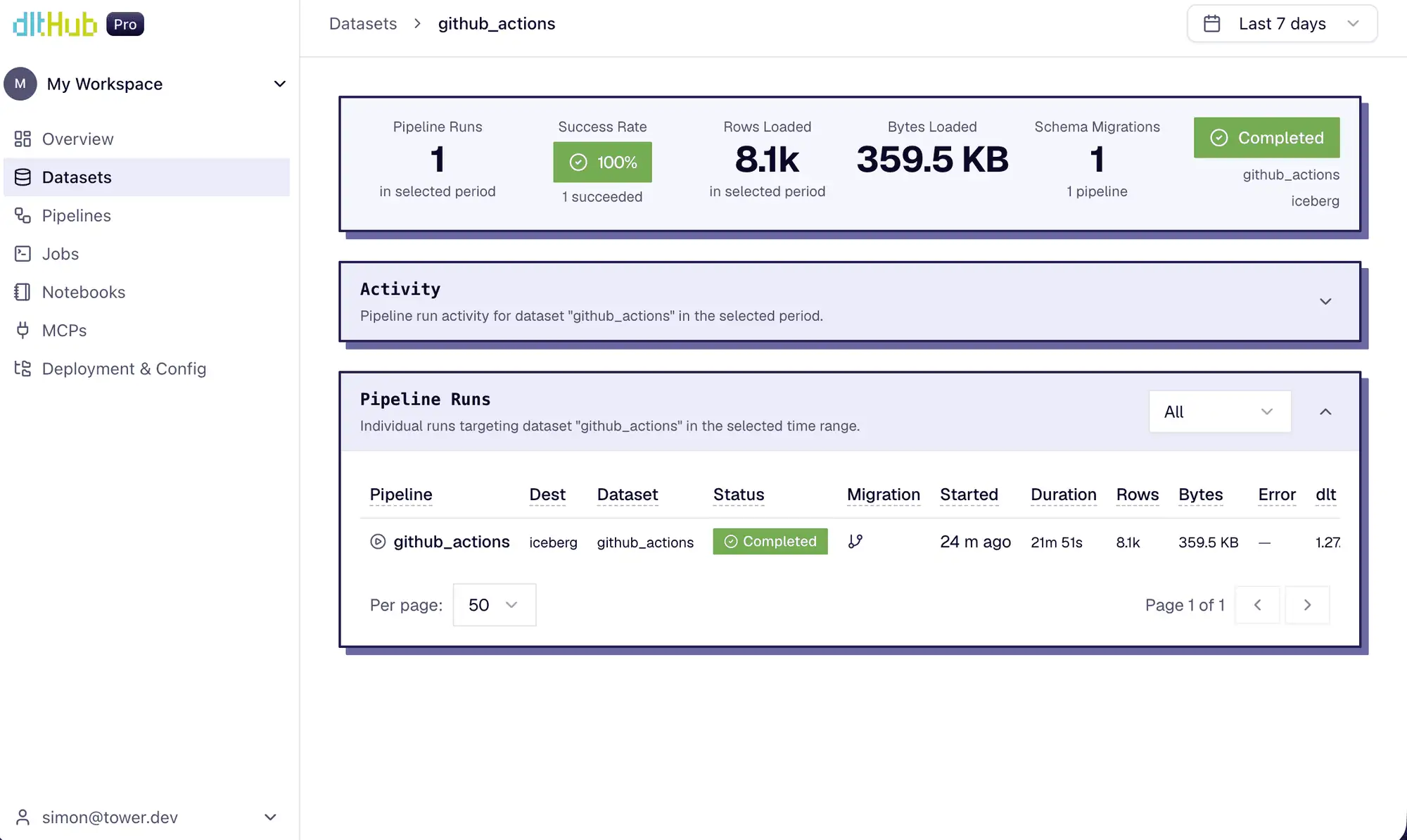Click the check icon in row Completed status
Image resolution: width=1407 pixels, height=840 pixels.
point(731,542)
